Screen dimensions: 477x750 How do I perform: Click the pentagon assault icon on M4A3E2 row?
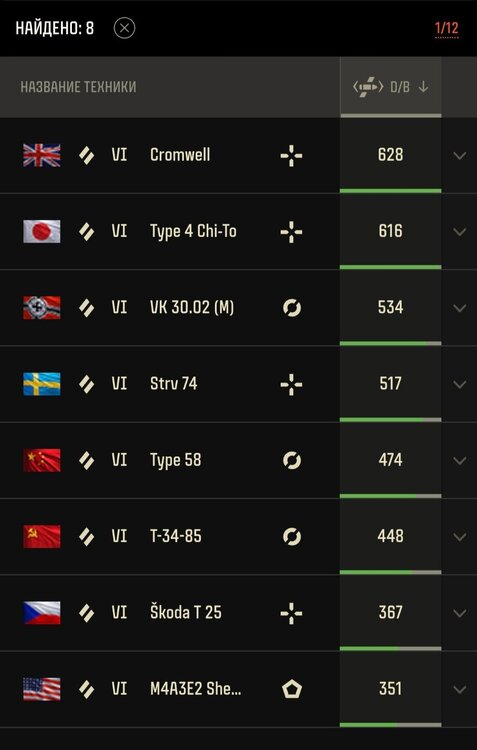point(291,689)
